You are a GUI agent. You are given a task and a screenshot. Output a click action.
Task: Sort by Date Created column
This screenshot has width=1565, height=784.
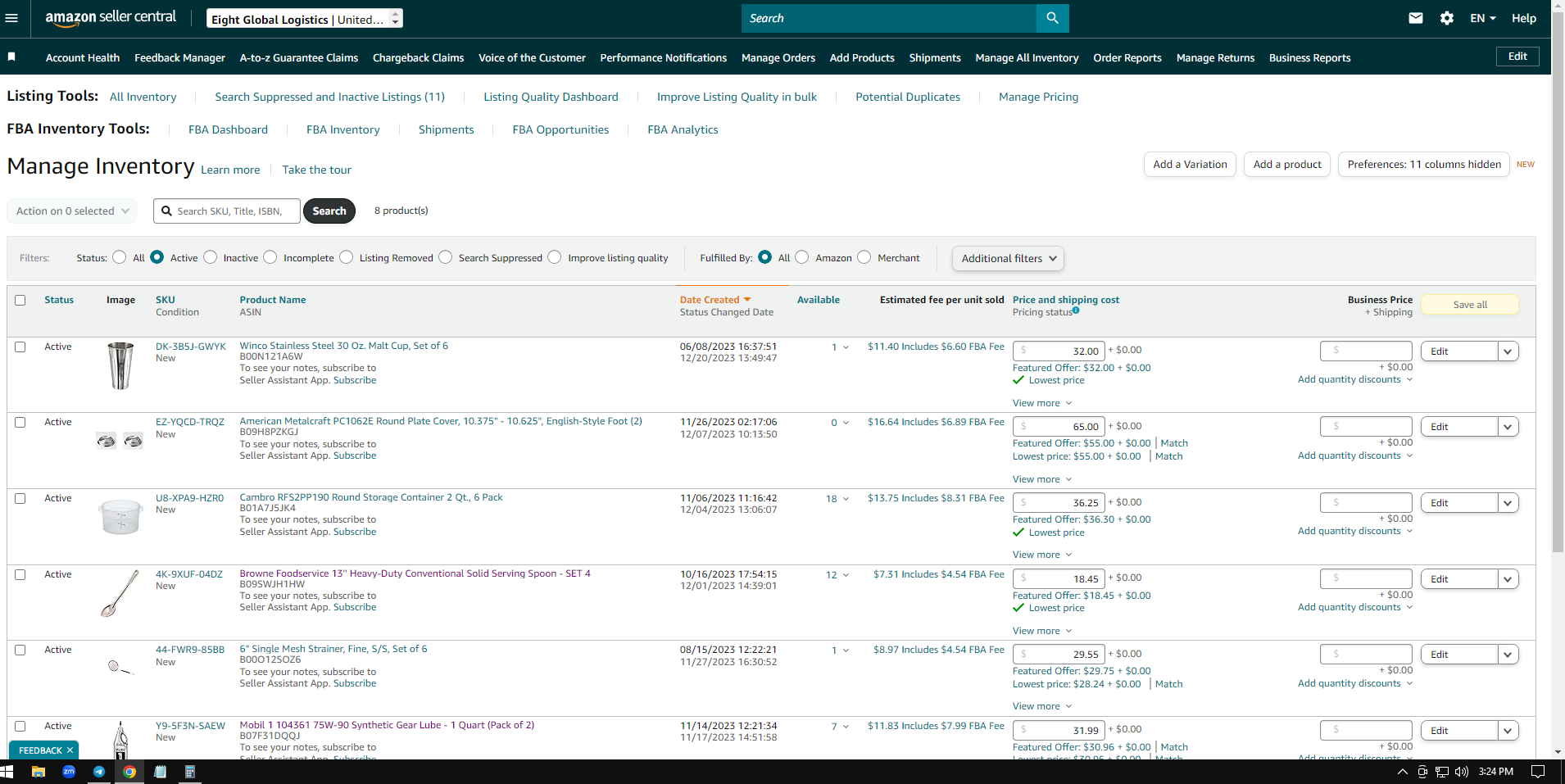(x=715, y=300)
